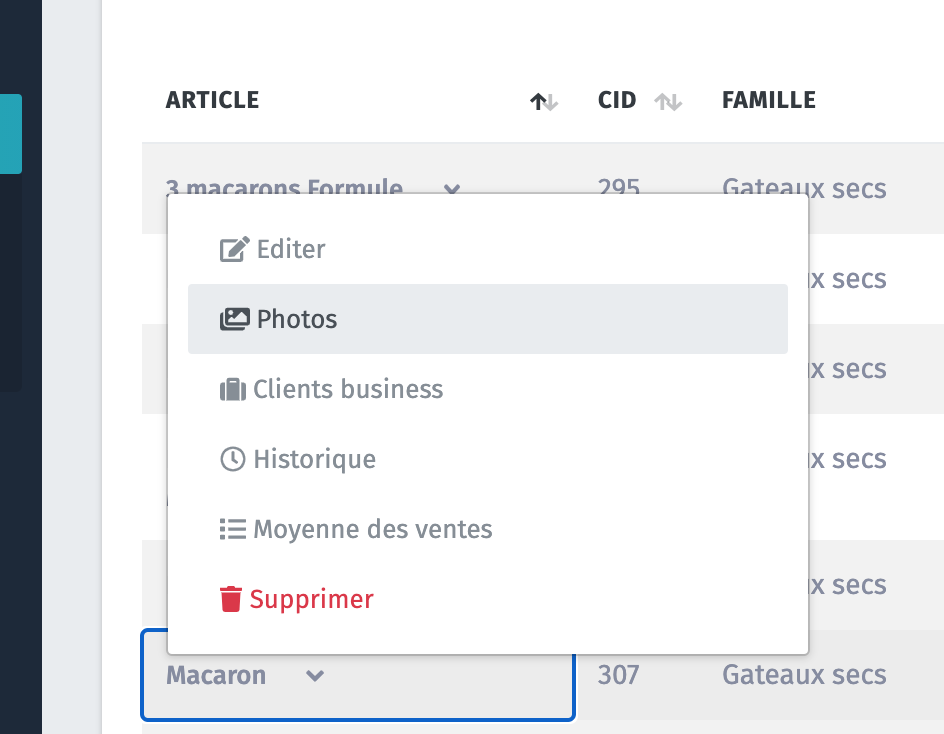Screen dimensions: 944x734
Task: Click the clock icon beside Historique
Action: [232, 459]
